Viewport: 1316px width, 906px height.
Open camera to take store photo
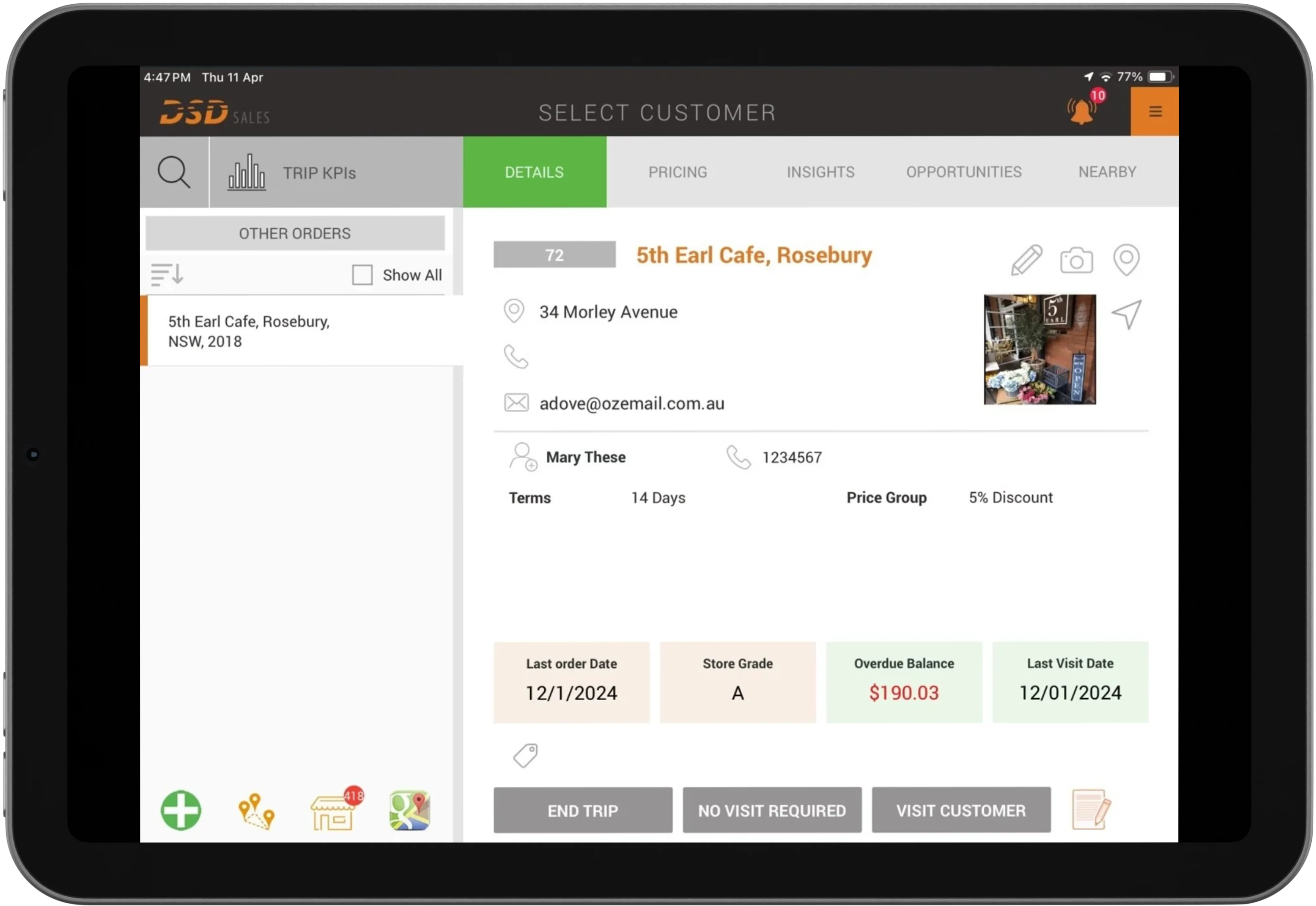pyautogui.click(x=1076, y=261)
